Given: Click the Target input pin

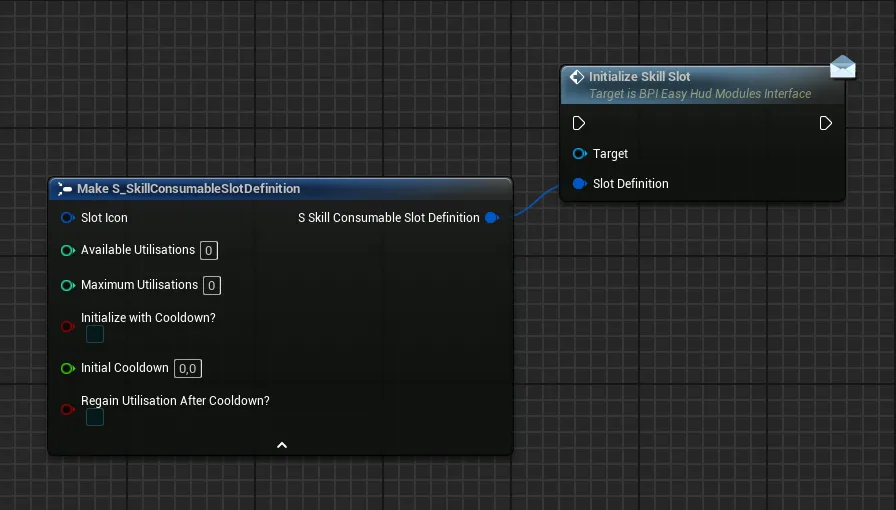Looking at the screenshot, I should coord(579,153).
